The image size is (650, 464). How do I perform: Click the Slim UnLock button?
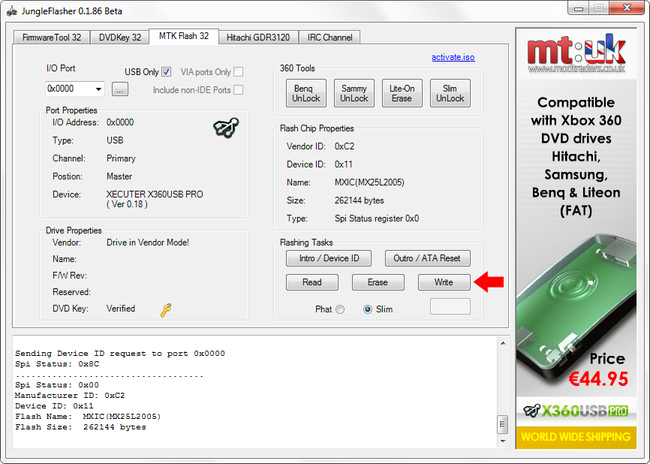[x=450, y=93]
